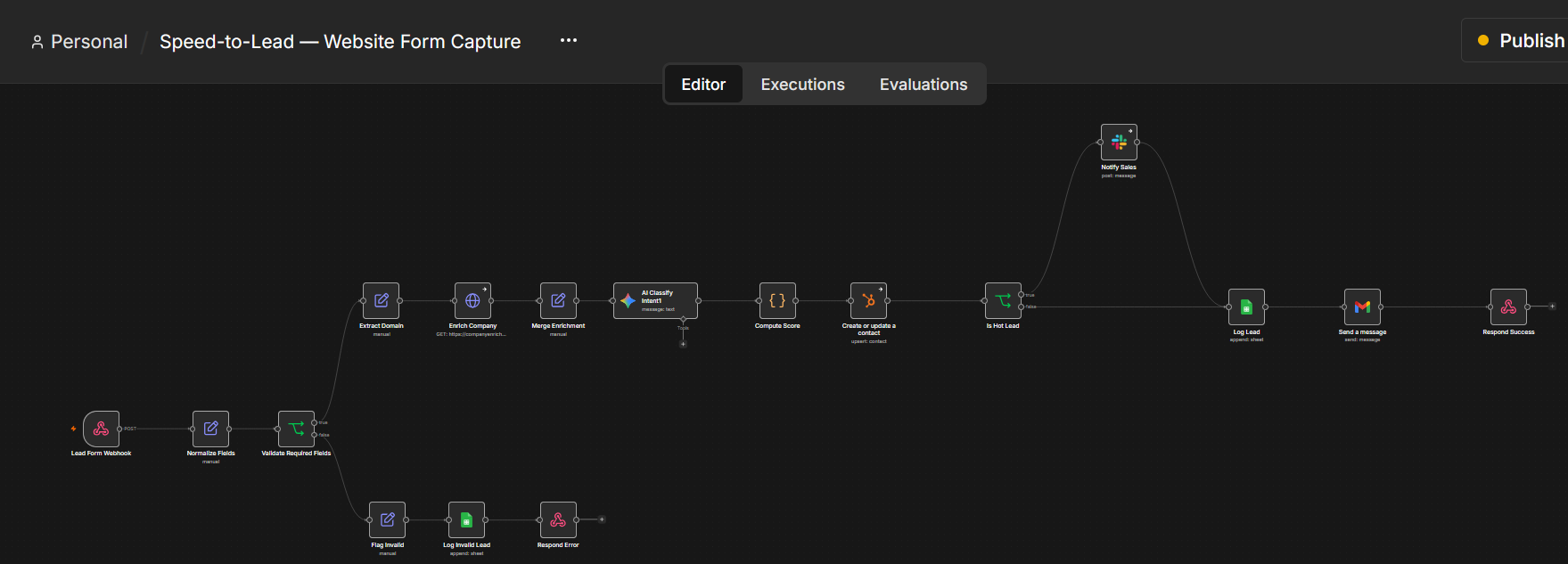Open the Normalize Fields edit node
This screenshot has height=564, width=1568.
tap(210, 429)
